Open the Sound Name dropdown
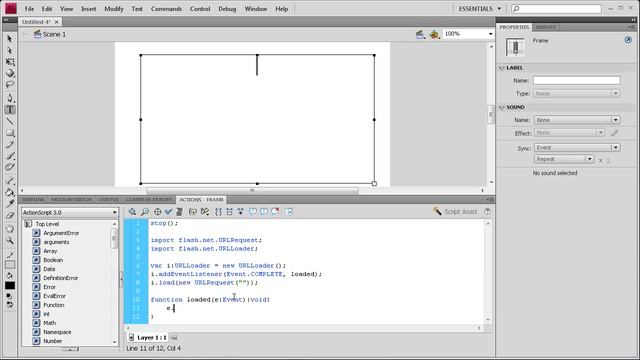640x360 pixels. 577,120
